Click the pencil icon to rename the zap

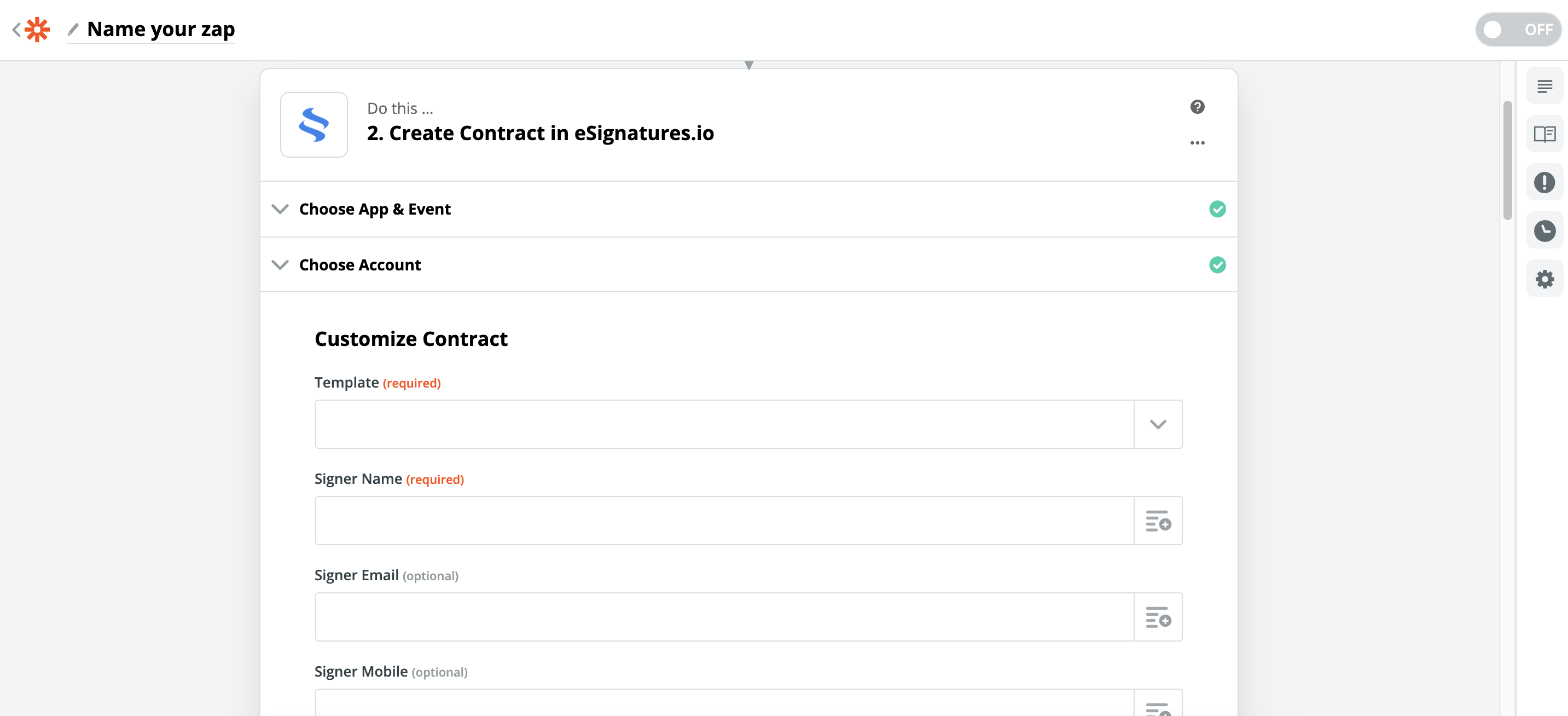coord(74,29)
